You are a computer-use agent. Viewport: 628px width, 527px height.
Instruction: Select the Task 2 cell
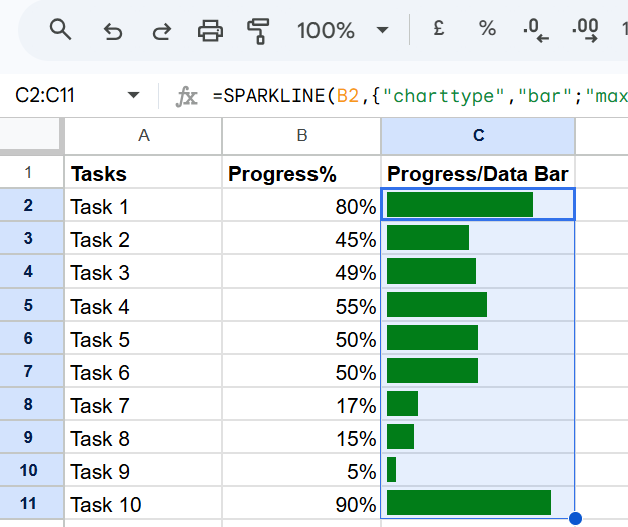coord(143,238)
